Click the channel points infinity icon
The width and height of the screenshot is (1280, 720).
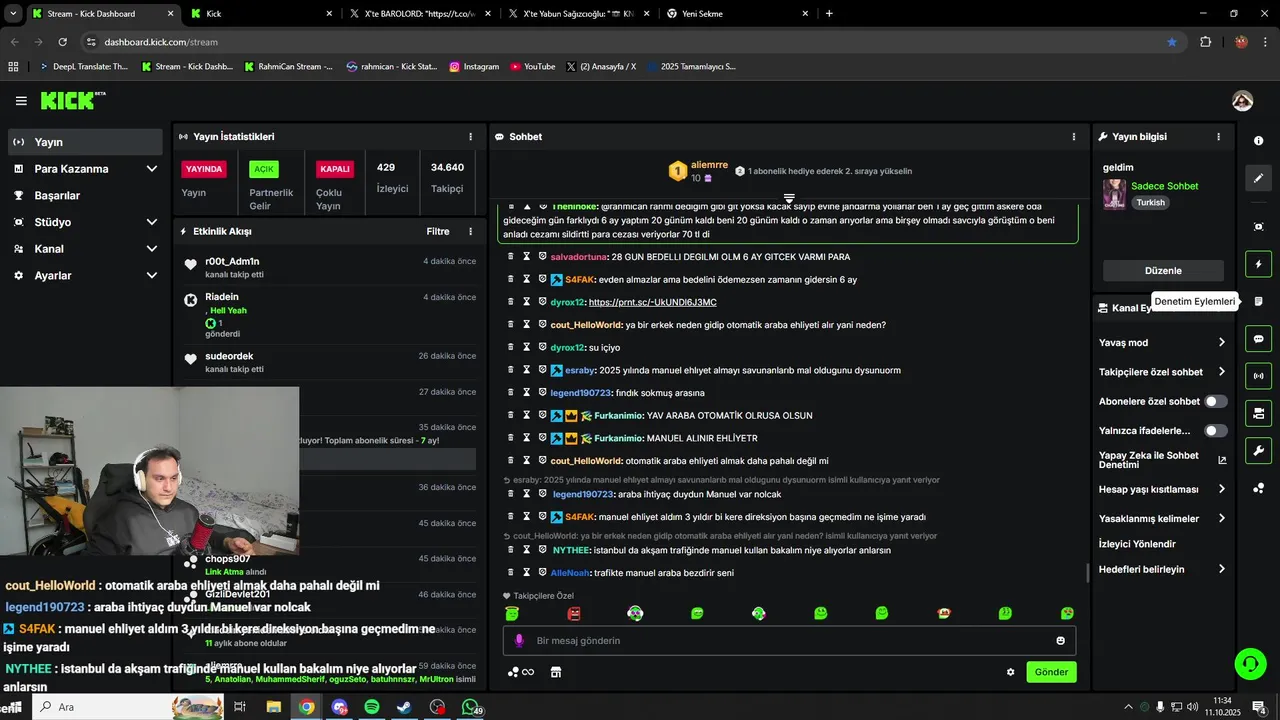point(520,672)
